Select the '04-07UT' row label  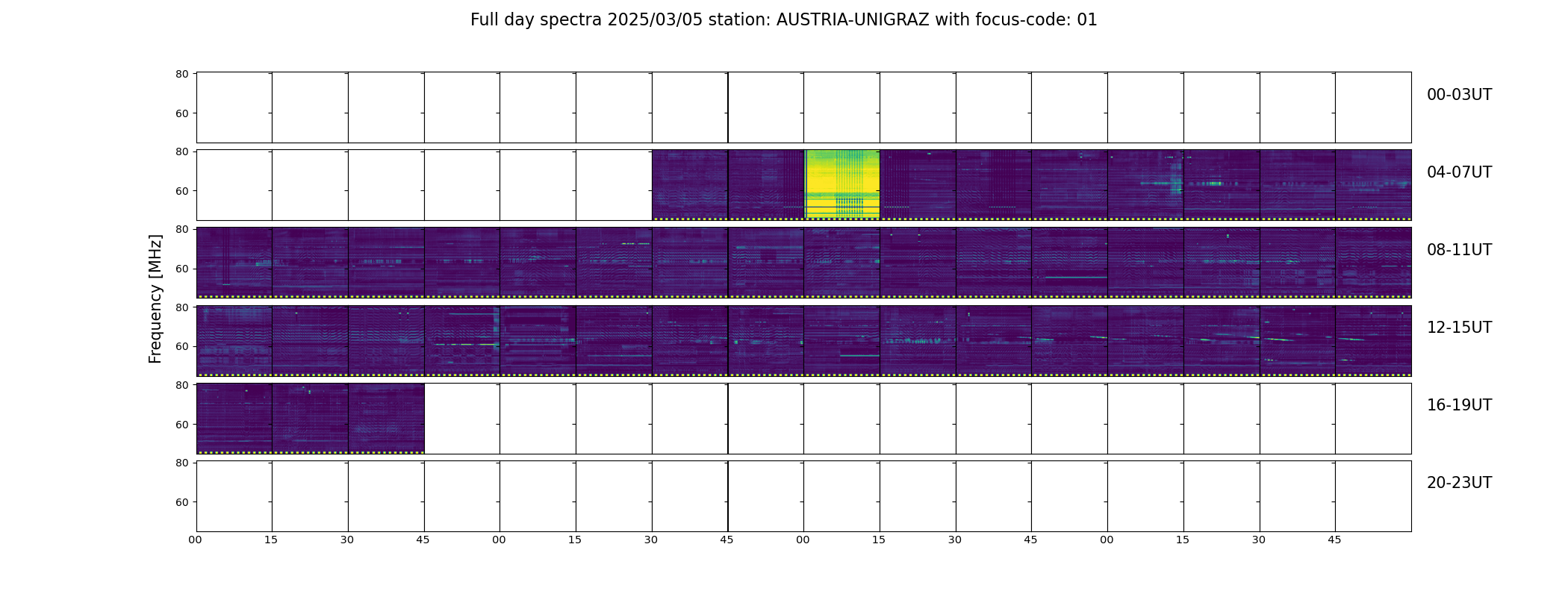click(x=1459, y=172)
